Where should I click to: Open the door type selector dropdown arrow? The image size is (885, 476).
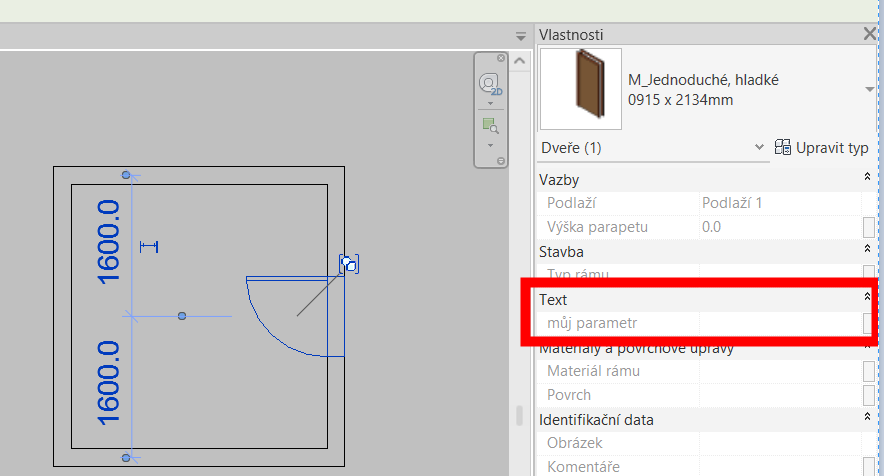click(868, 89)
